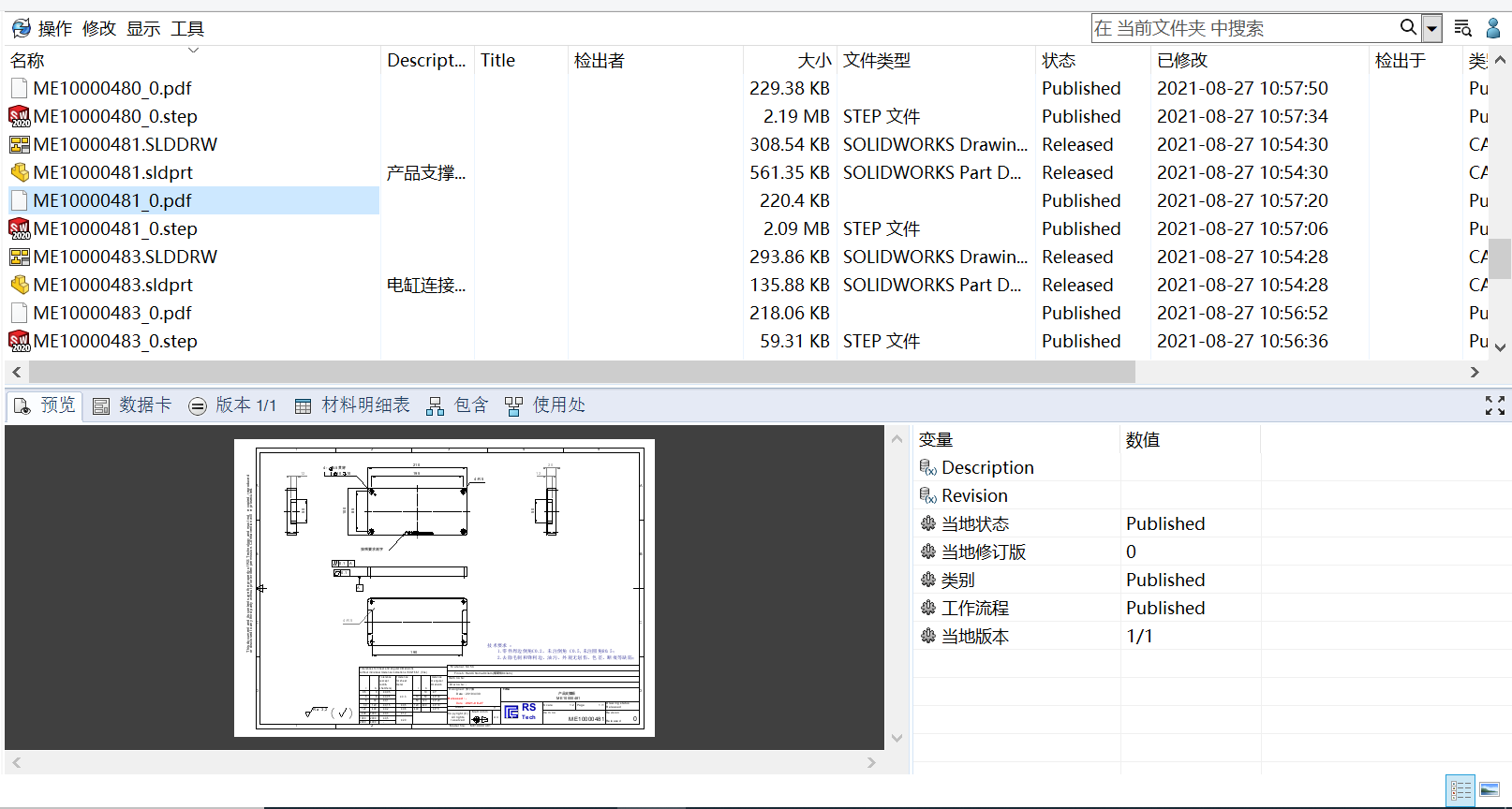
Task: Click the 工作流程 variable icon
Action: click(x=928, y=608)
